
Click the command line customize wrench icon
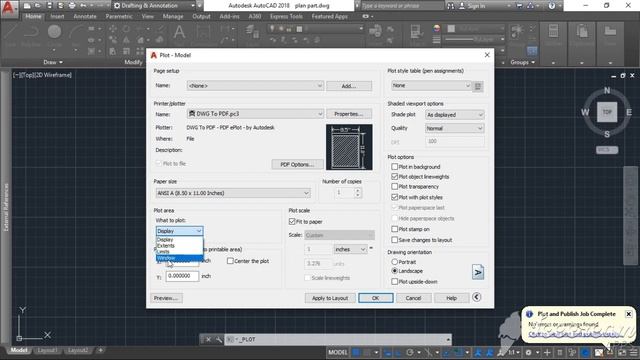219,339
